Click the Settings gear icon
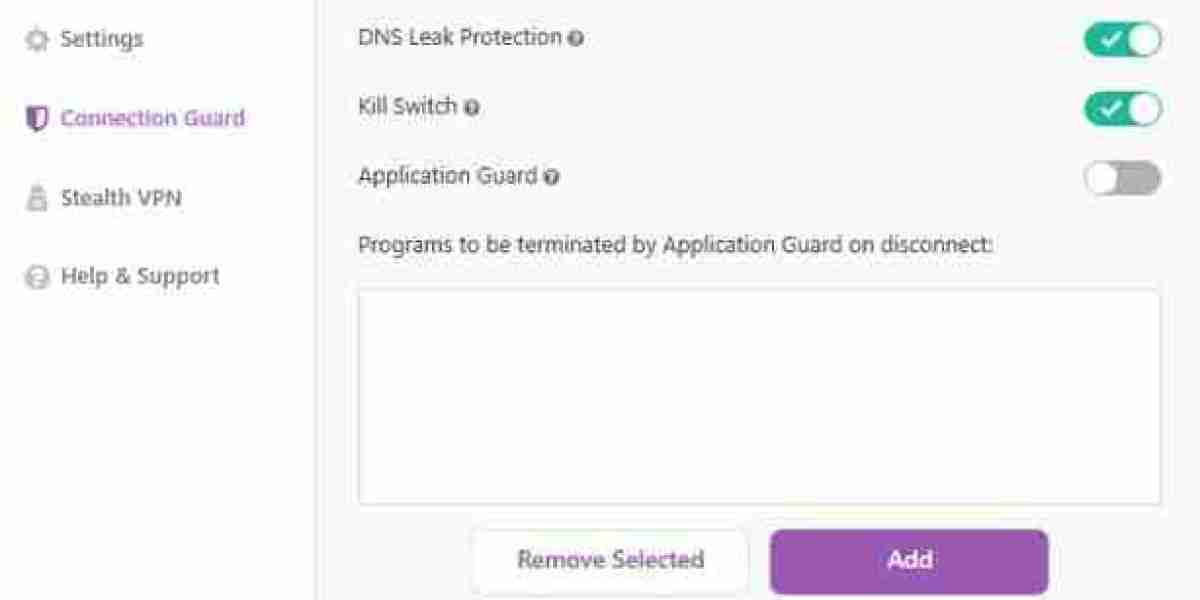The width and height of the screenshot is (1200, 600). [x=37, y=38]
